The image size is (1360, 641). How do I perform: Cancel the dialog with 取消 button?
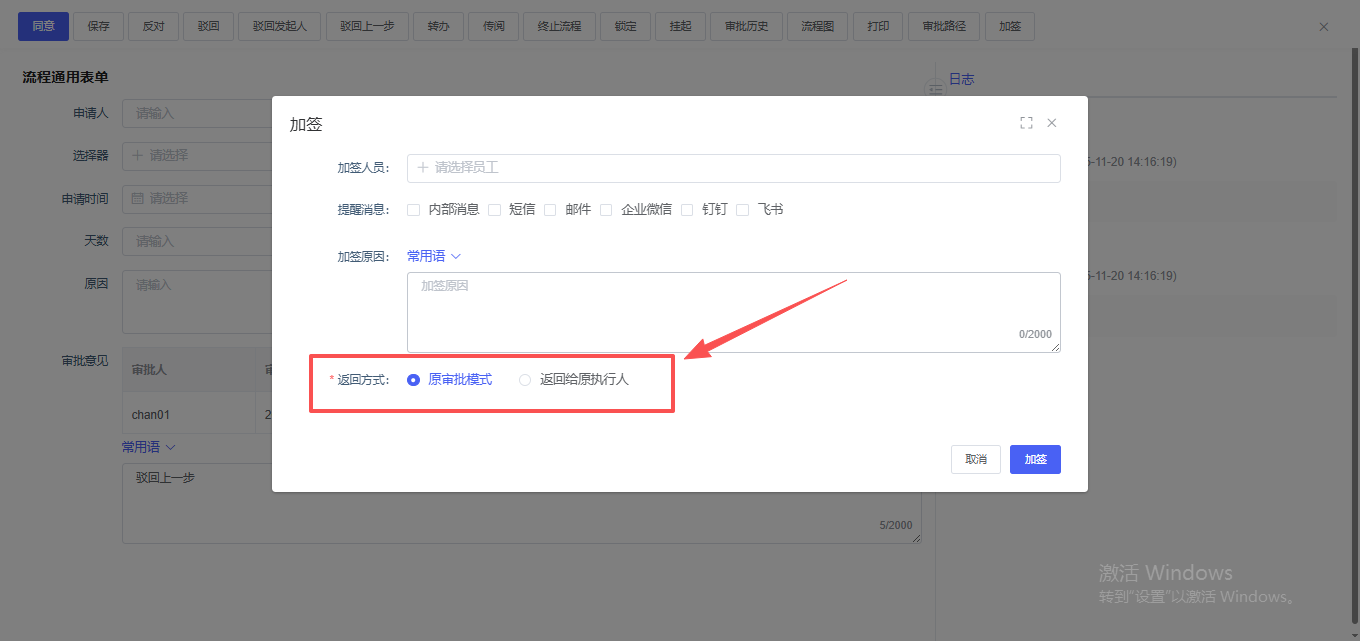click(975, 459)
